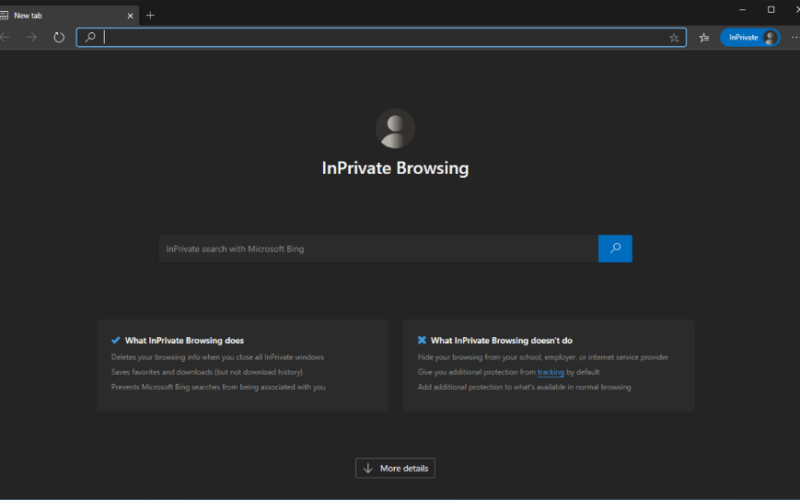Click 'Prevents Microsoft Bing searches' line
Viewport: 800px width, 500px height.
click(218, 387)
